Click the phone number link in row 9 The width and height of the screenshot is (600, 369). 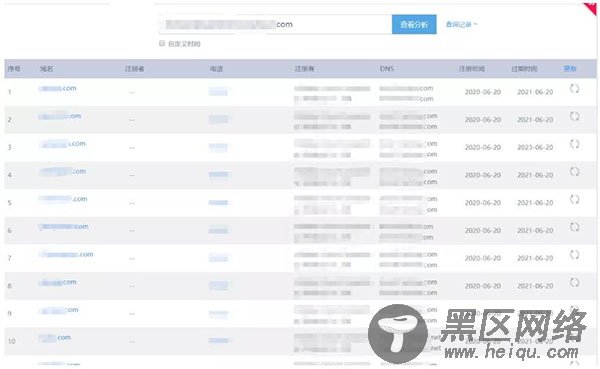coord(218,314)
